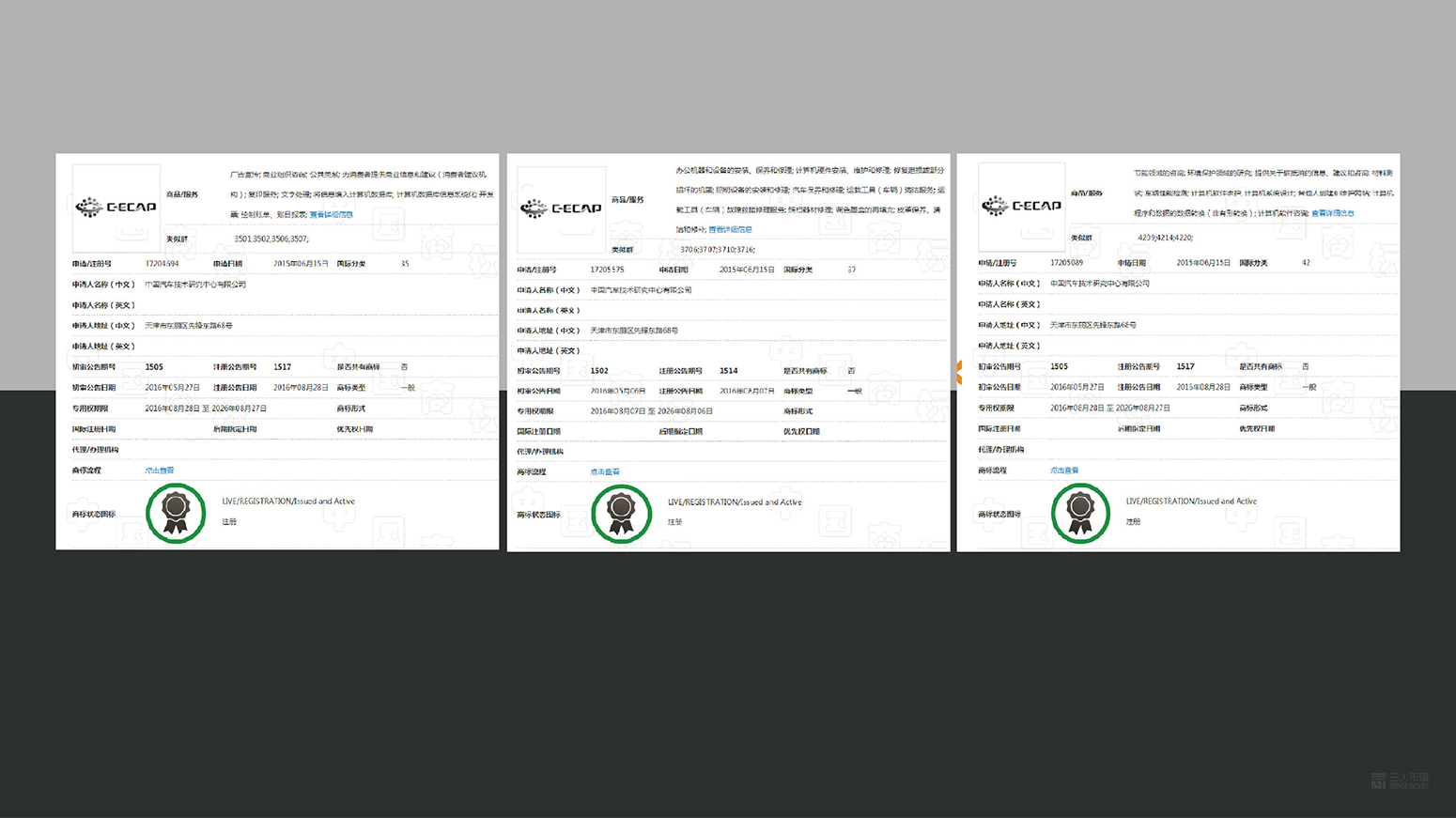Screen dimensions: 1456x818
Task: Select registration number 17204594
Action: pyautogui.click(x=162, y=264)
